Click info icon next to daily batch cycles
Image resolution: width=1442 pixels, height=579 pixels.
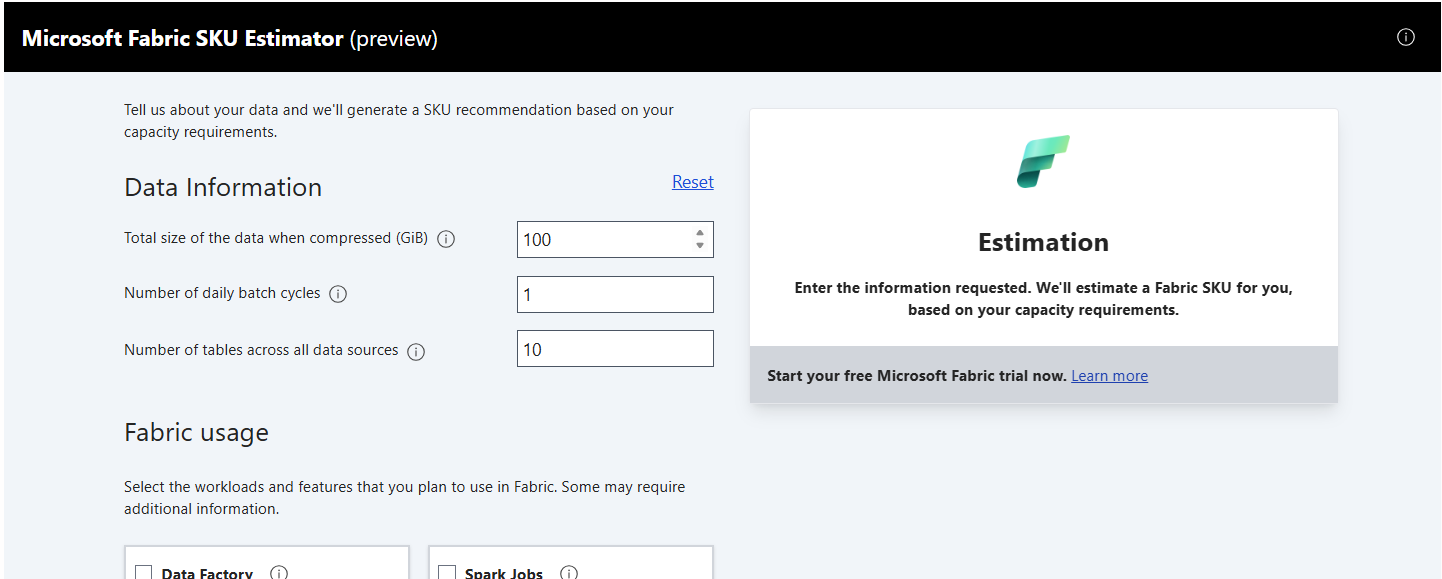point(338,294)
